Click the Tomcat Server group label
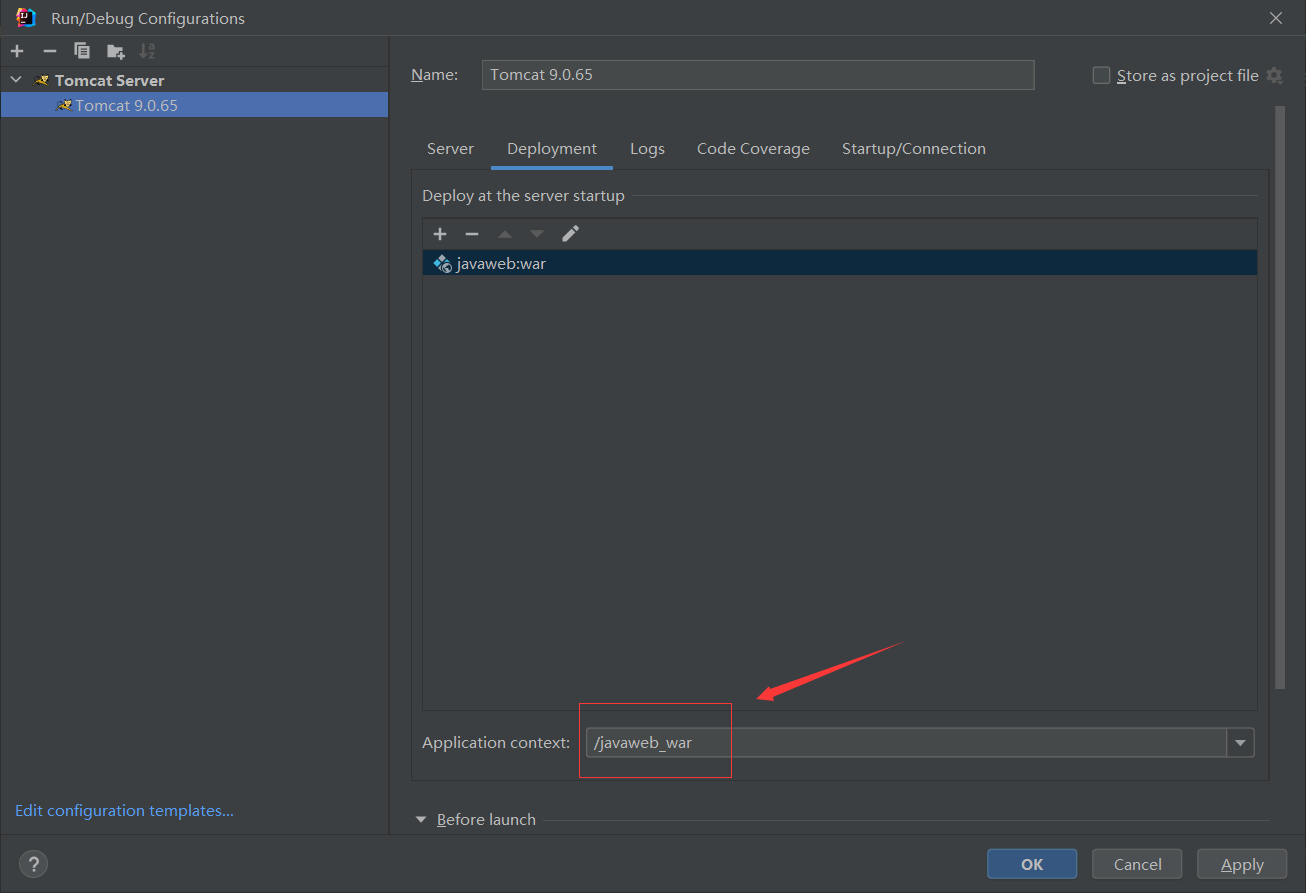 tap(109, 80)
